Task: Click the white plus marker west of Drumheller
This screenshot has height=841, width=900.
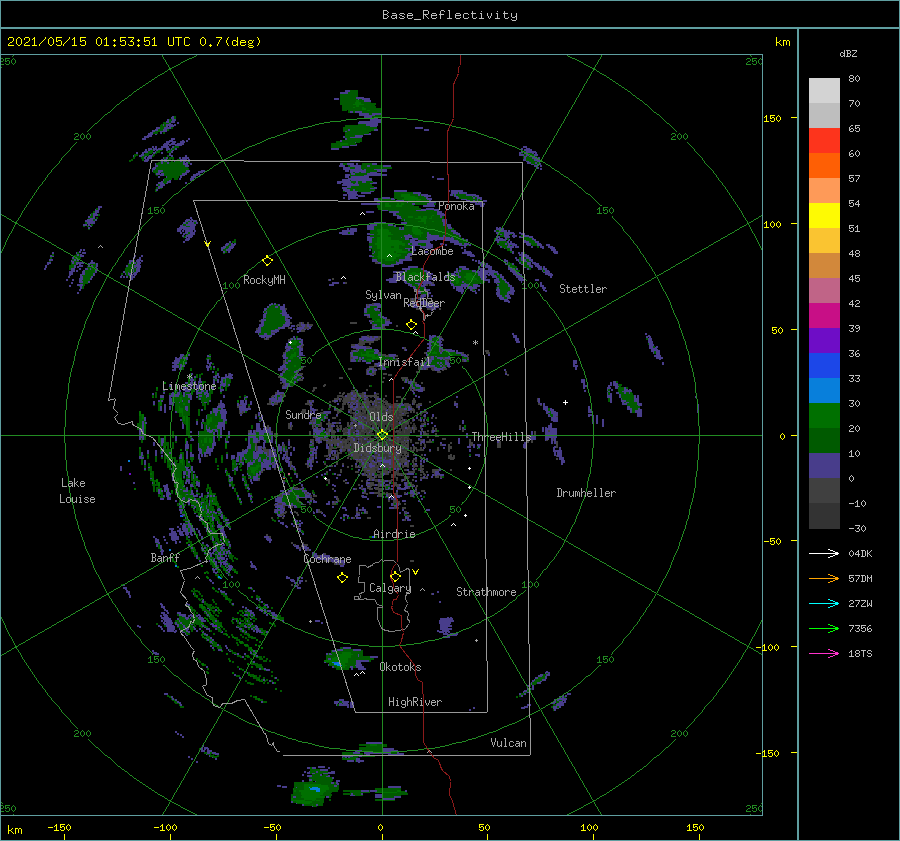Action: point(565,402)
